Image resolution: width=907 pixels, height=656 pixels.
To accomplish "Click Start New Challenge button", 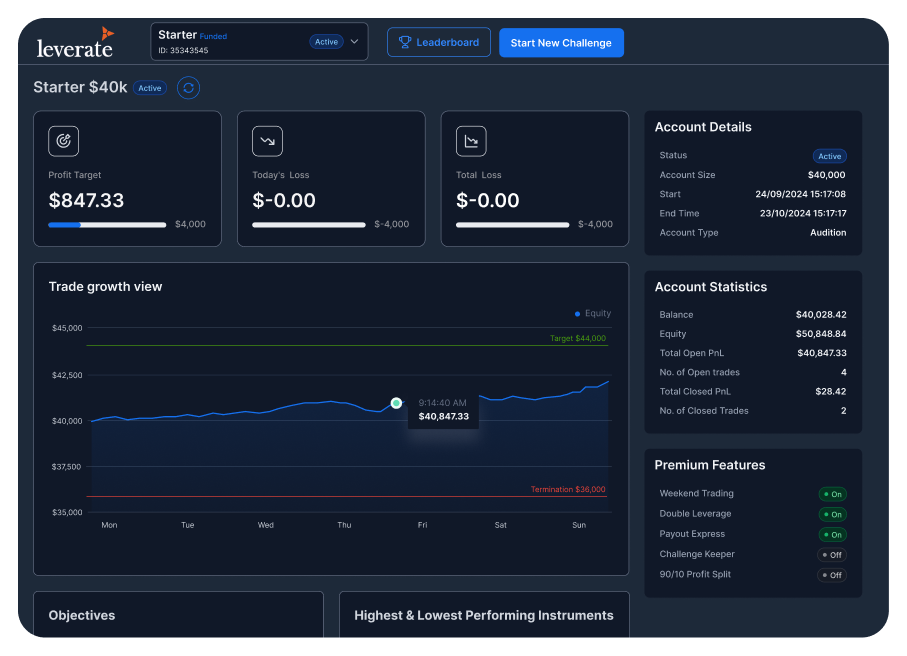I will [x=561, y=43].
